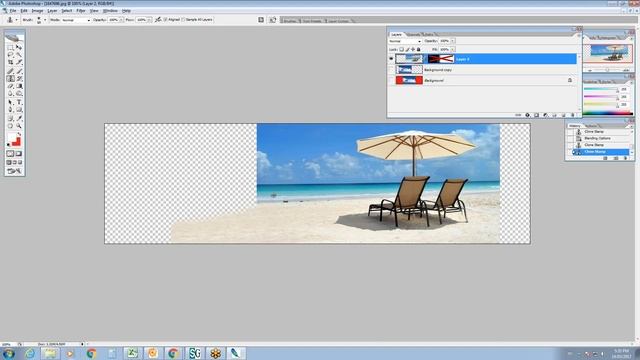
Task: Select the Blur tool
Action: [11, 93]
